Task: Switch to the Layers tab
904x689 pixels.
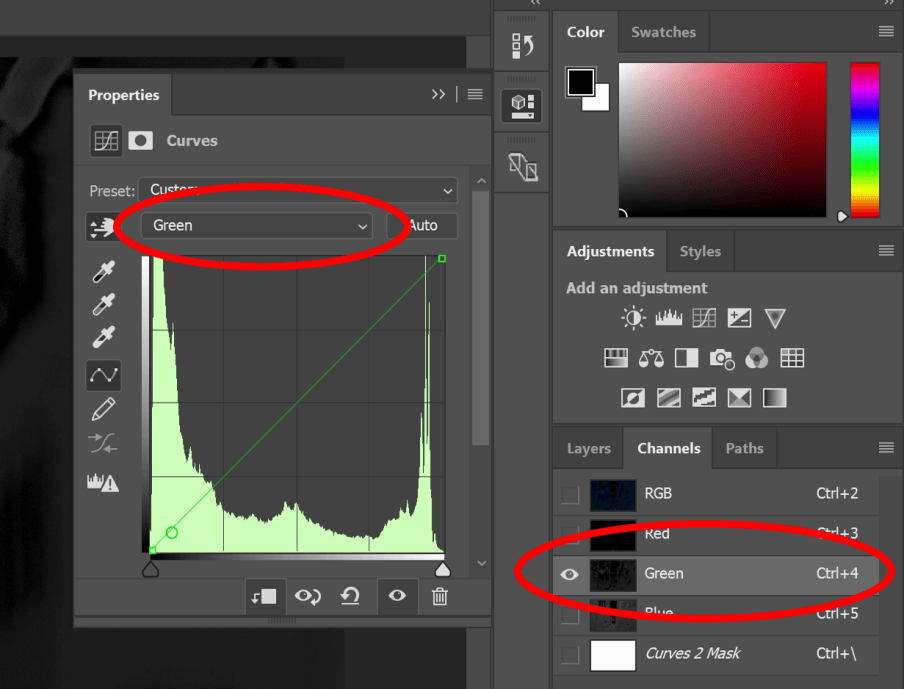Action: click(588, 448)
